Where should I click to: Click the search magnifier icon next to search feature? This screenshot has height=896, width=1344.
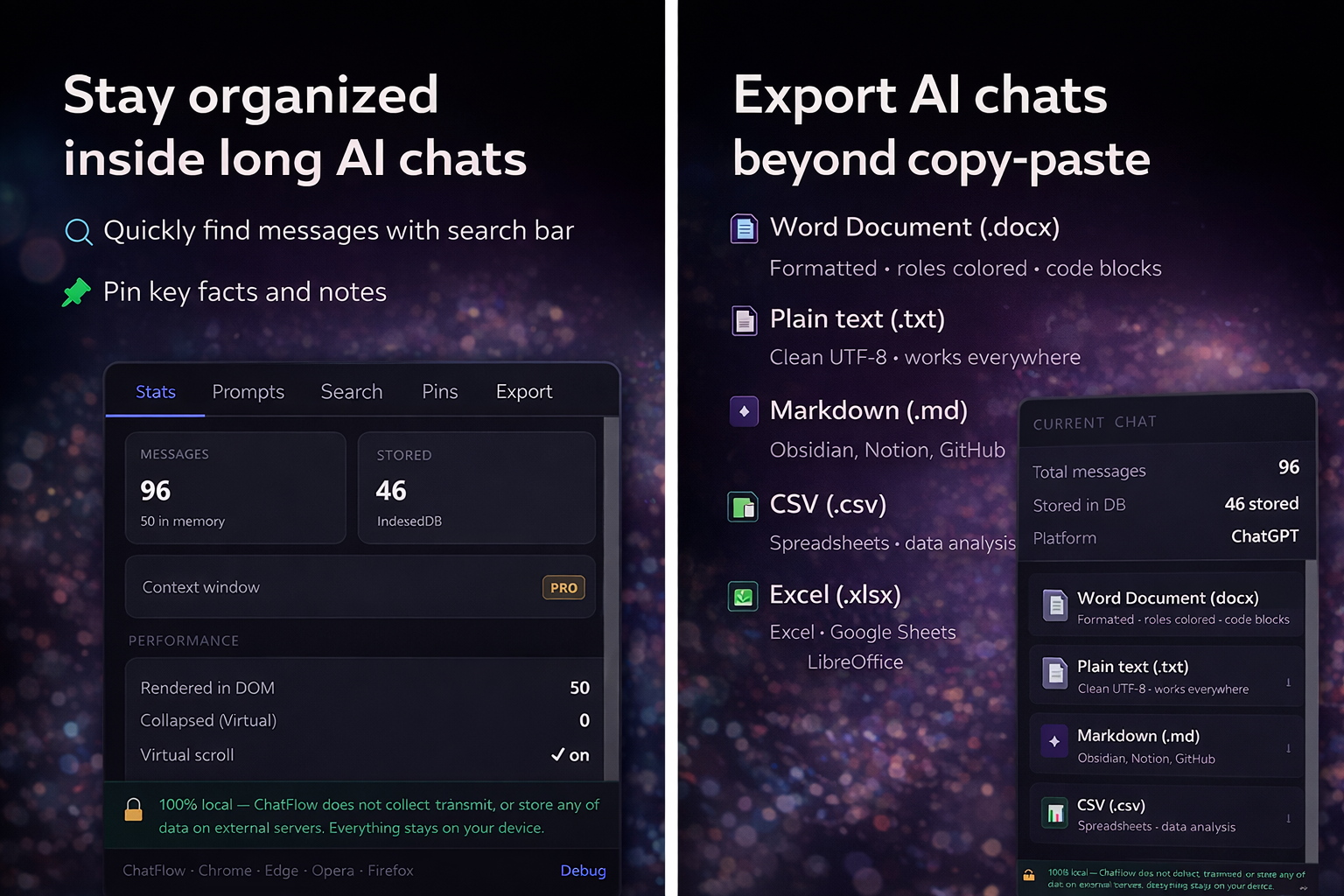pyautogui.click(x=78, y=232)
